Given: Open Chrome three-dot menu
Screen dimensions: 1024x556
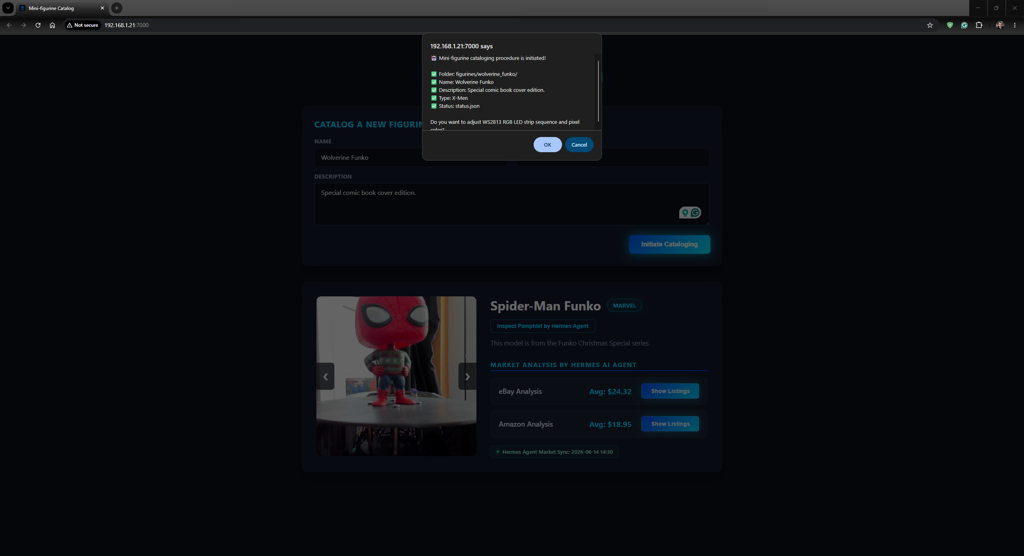Looking at the screenshot, I should tap(1014, 25).
